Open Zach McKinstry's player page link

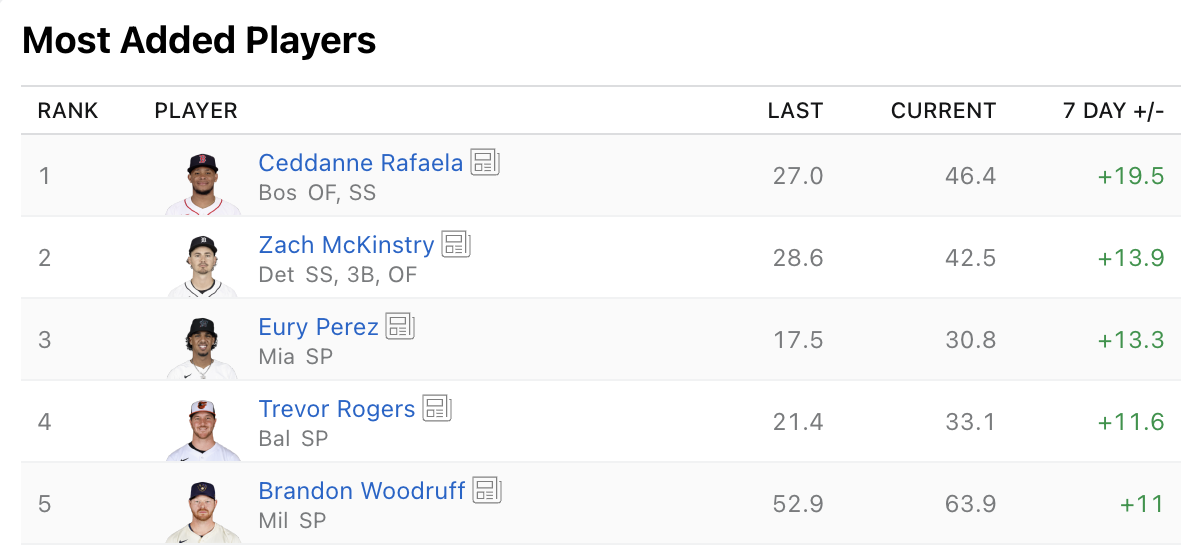[346, 245]
